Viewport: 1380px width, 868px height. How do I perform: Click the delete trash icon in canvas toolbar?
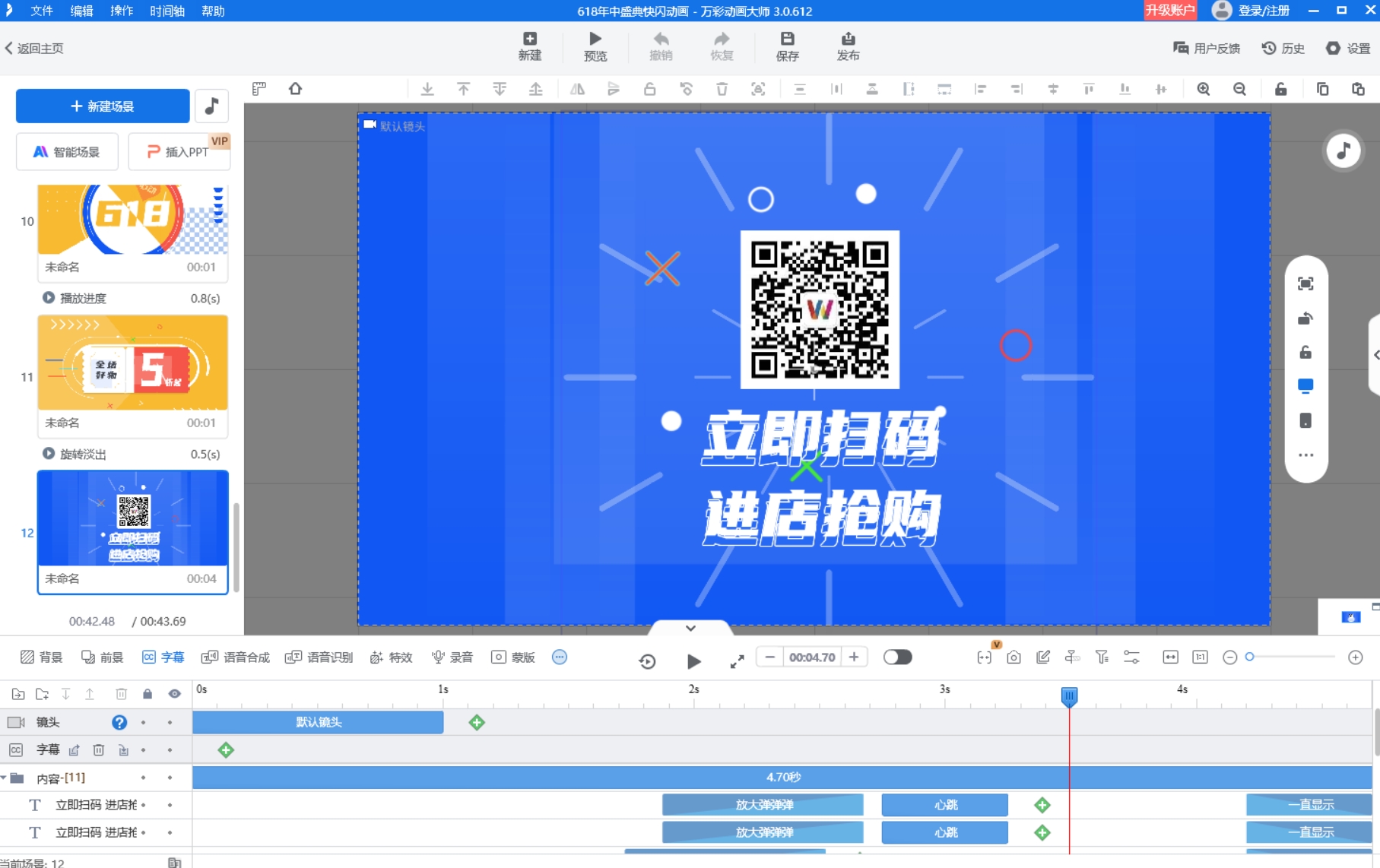pyautogui.click(x=722, y=89)
